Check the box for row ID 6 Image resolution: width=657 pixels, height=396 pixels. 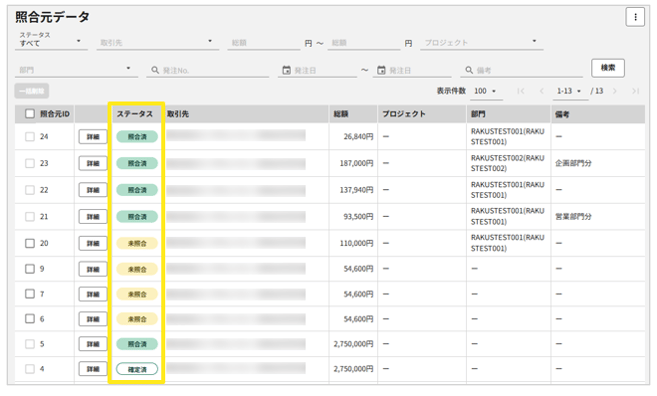point(30,318)
